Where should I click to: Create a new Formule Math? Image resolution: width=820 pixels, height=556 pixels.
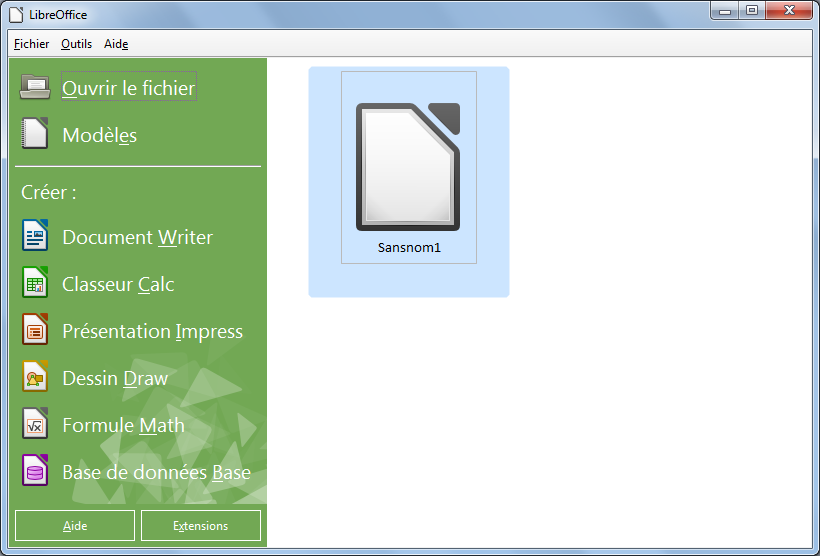123,425
